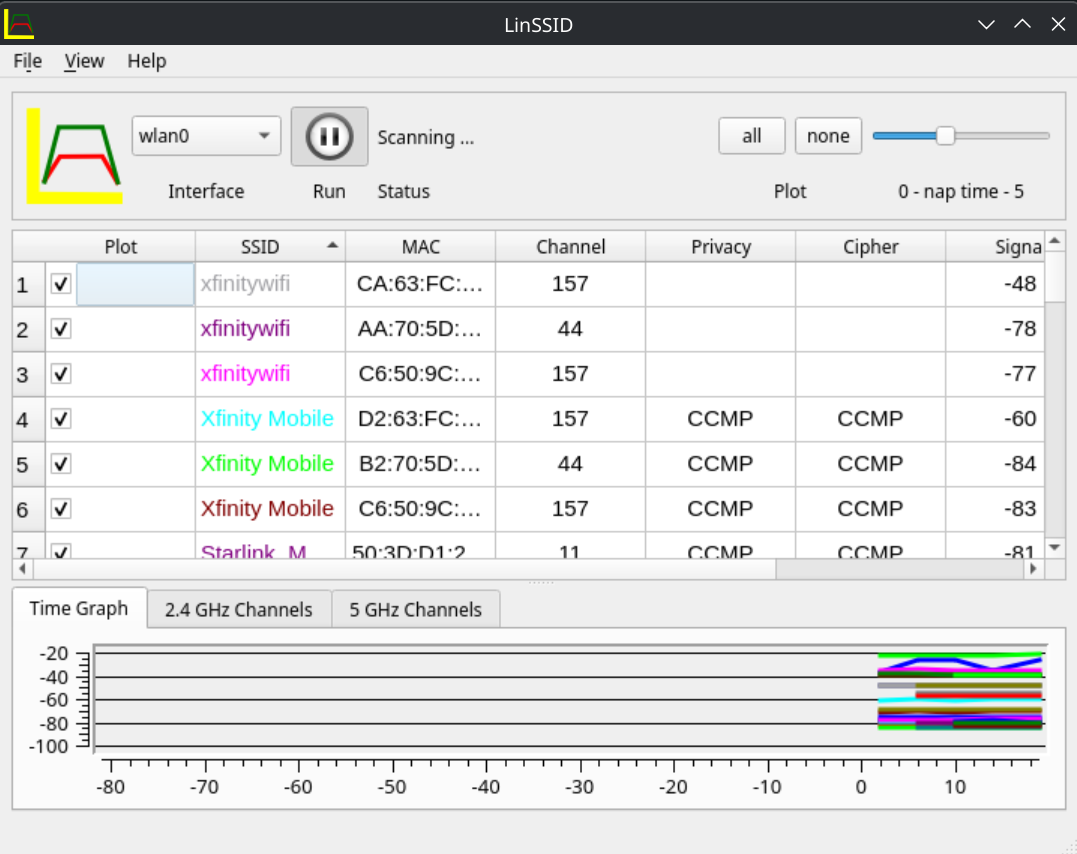Click the 'all' plot button

coord(751,136)
